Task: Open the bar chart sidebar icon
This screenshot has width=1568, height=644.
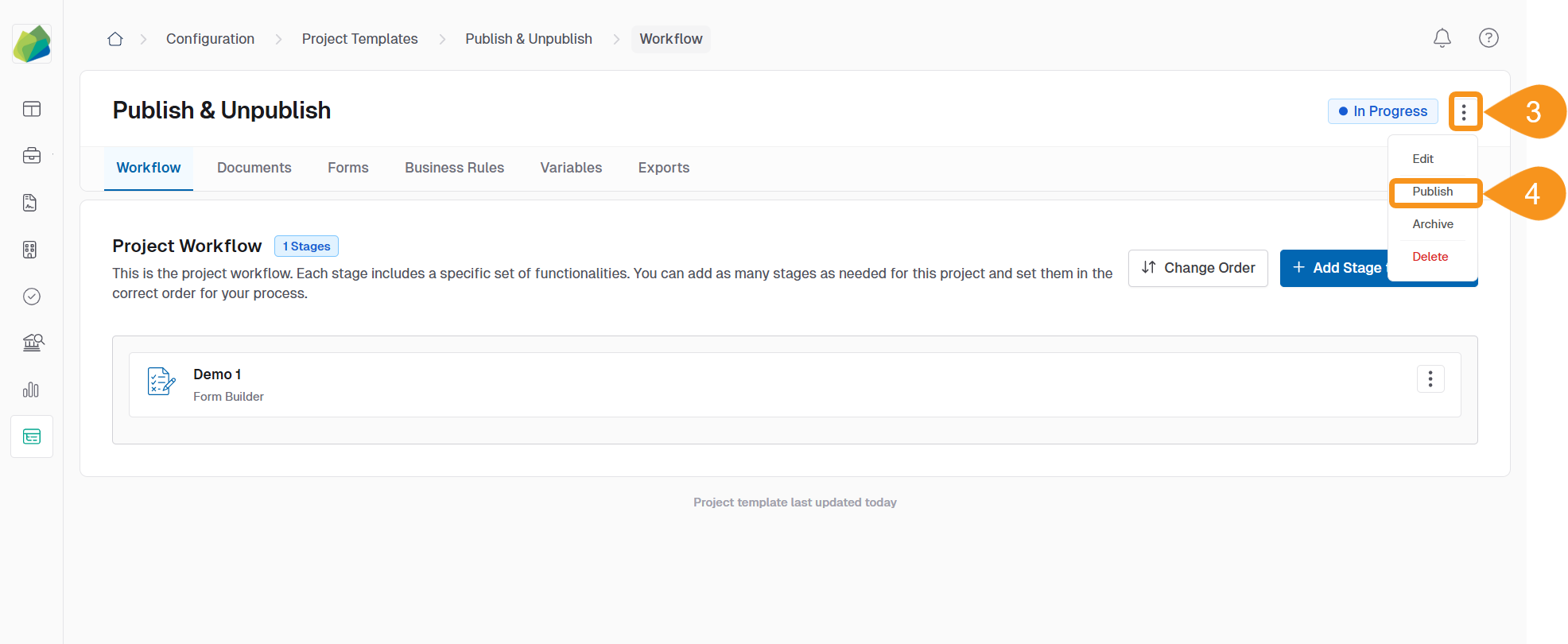Action: (32, 390)
